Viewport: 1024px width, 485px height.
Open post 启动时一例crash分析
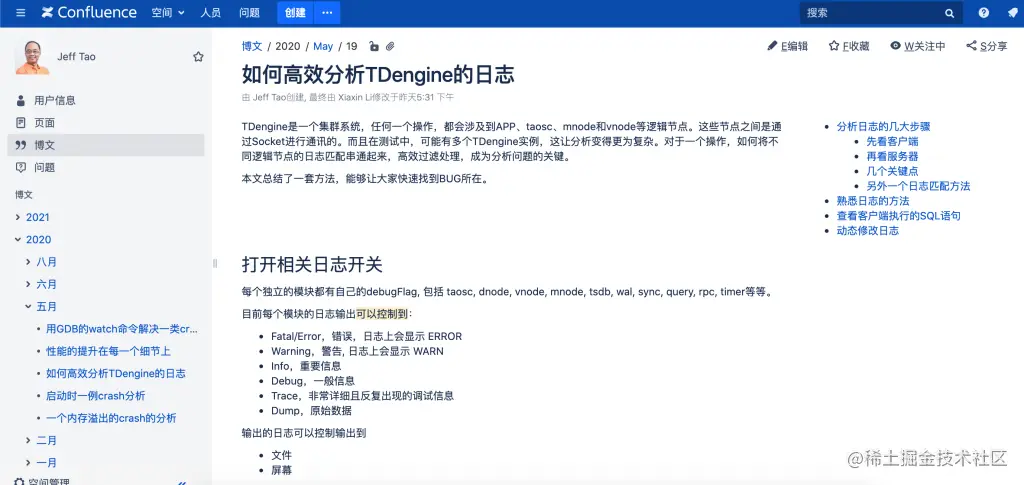(95, 396)
